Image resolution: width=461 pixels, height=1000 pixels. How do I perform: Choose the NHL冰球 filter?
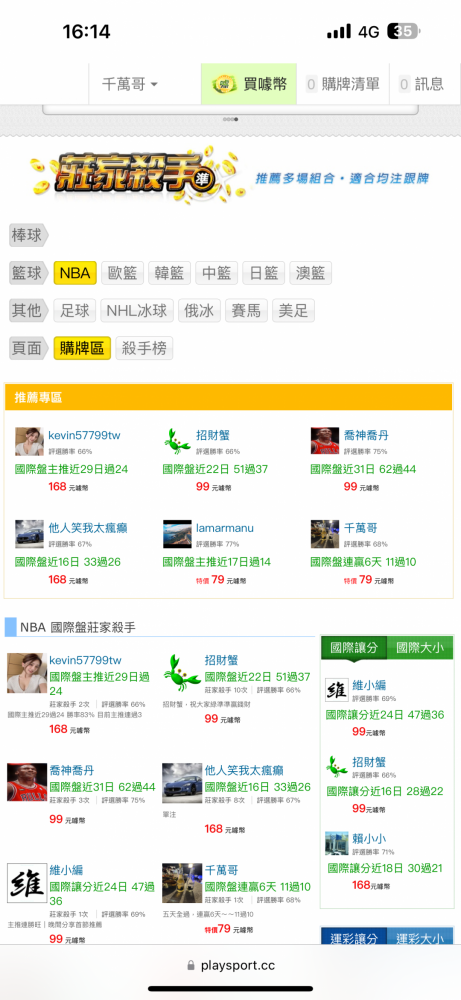tap(137, 311)
